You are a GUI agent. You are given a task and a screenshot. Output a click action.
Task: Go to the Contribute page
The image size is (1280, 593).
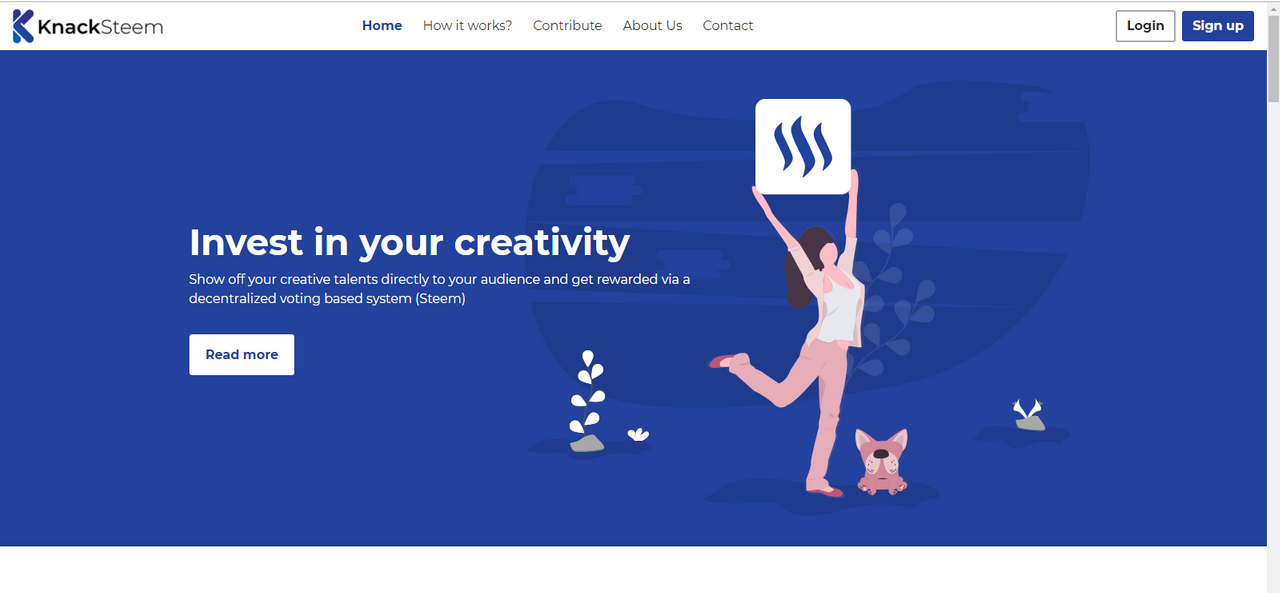[x=567, y=26]
